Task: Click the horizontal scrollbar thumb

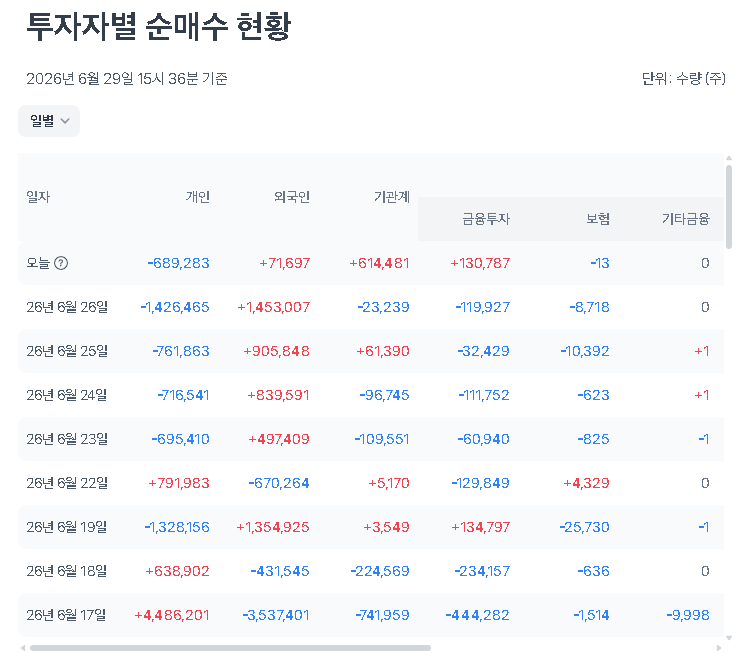Action: click(230, 648)
